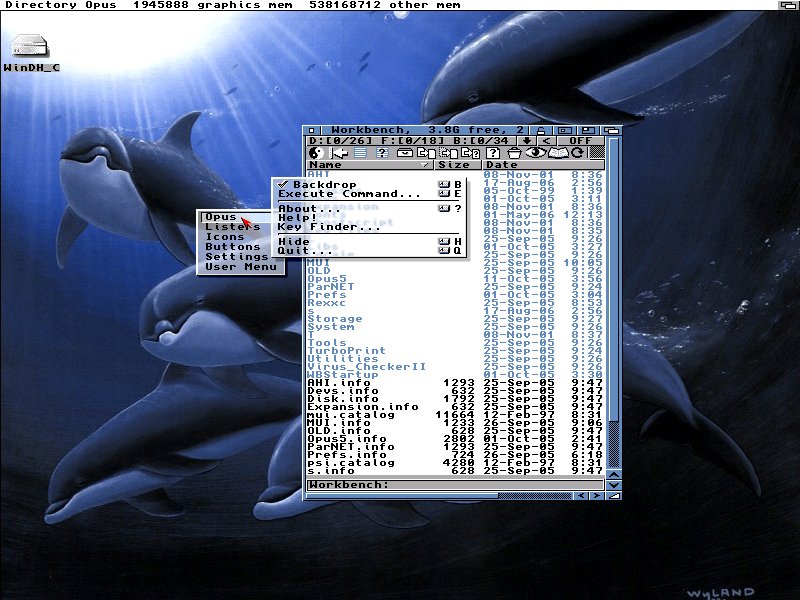Select the TurboPrint directory entry

coord(455,351)
